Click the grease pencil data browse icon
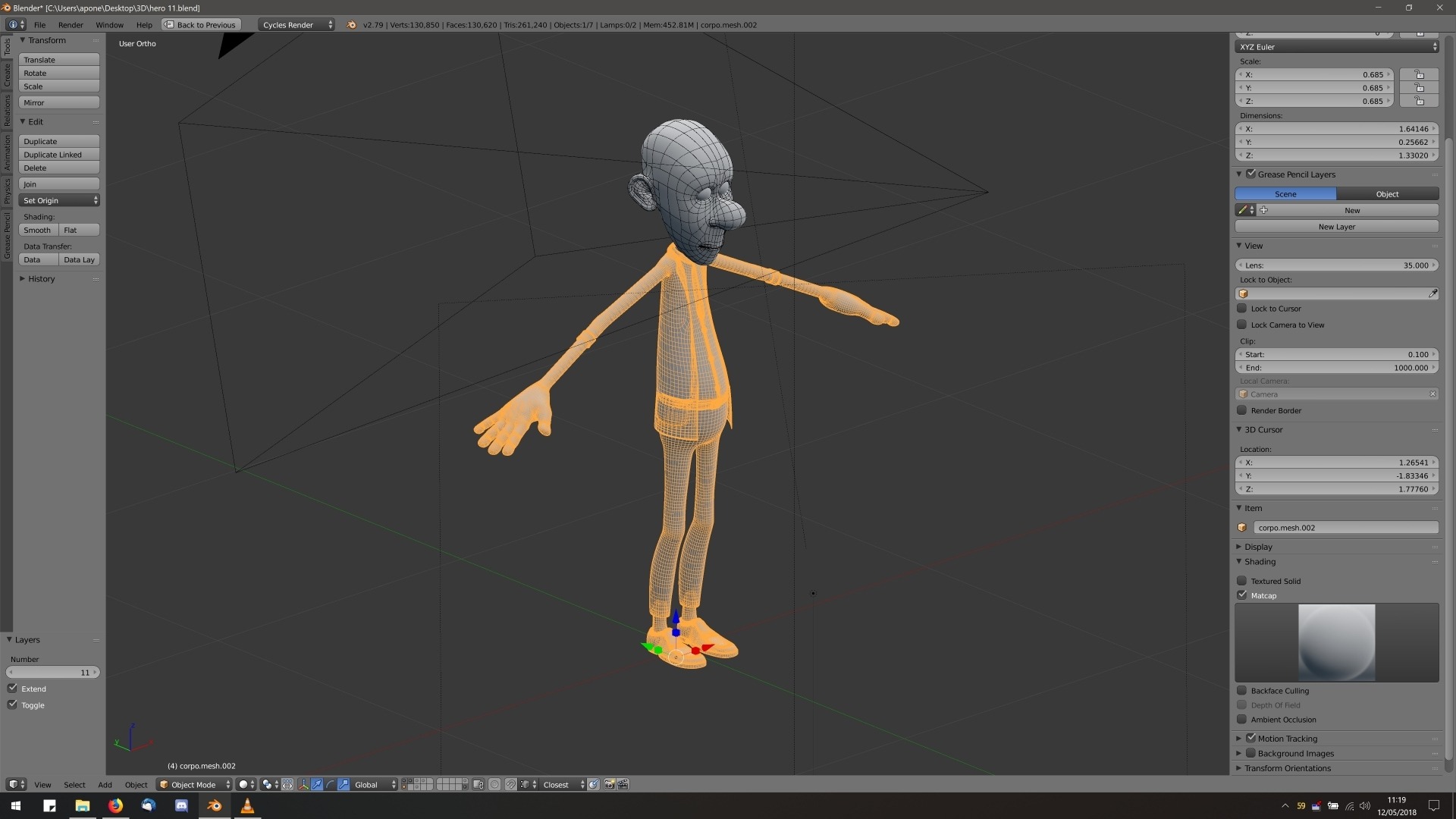This screenshot has width=1456, height=819. (x=1245, y=210)
